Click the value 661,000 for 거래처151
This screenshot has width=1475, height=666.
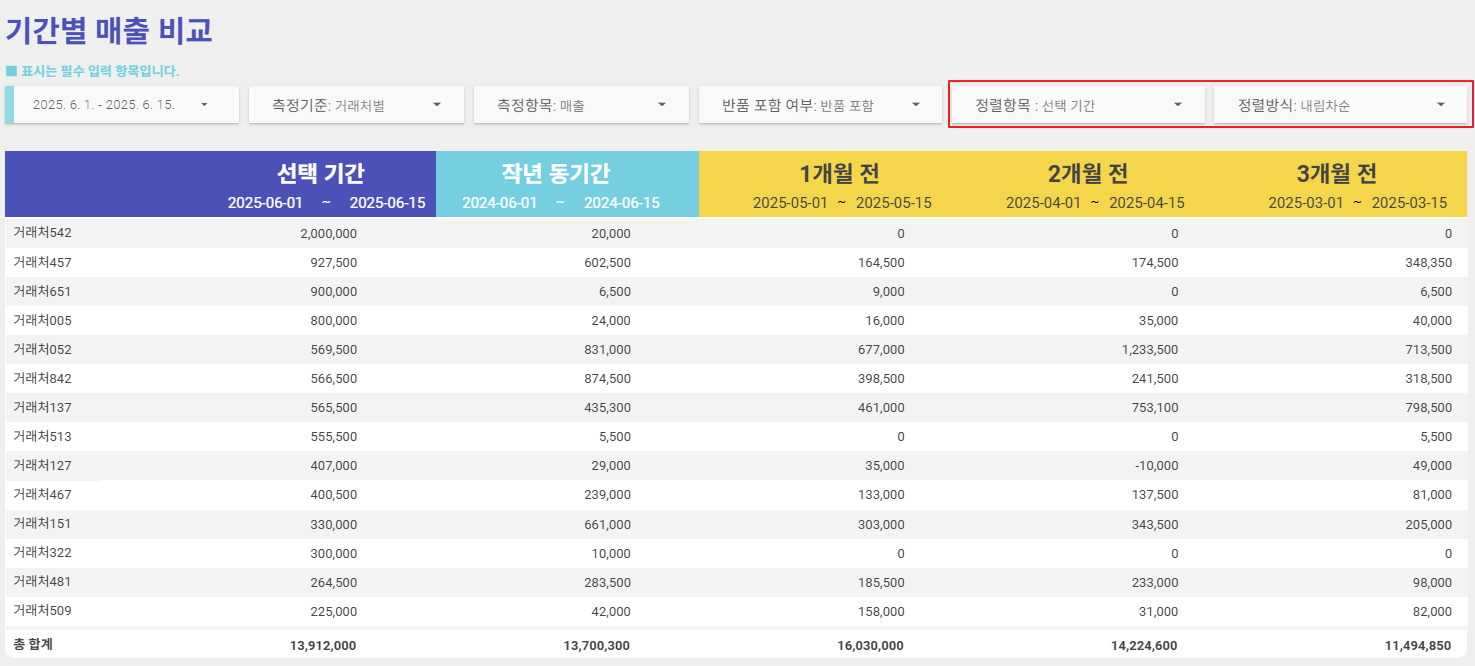(607, 523)
